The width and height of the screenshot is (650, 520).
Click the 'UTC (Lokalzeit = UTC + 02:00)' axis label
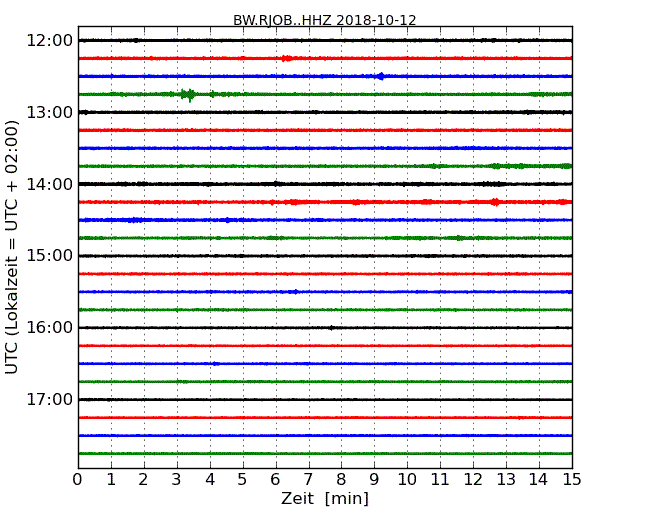click(12, 247)
